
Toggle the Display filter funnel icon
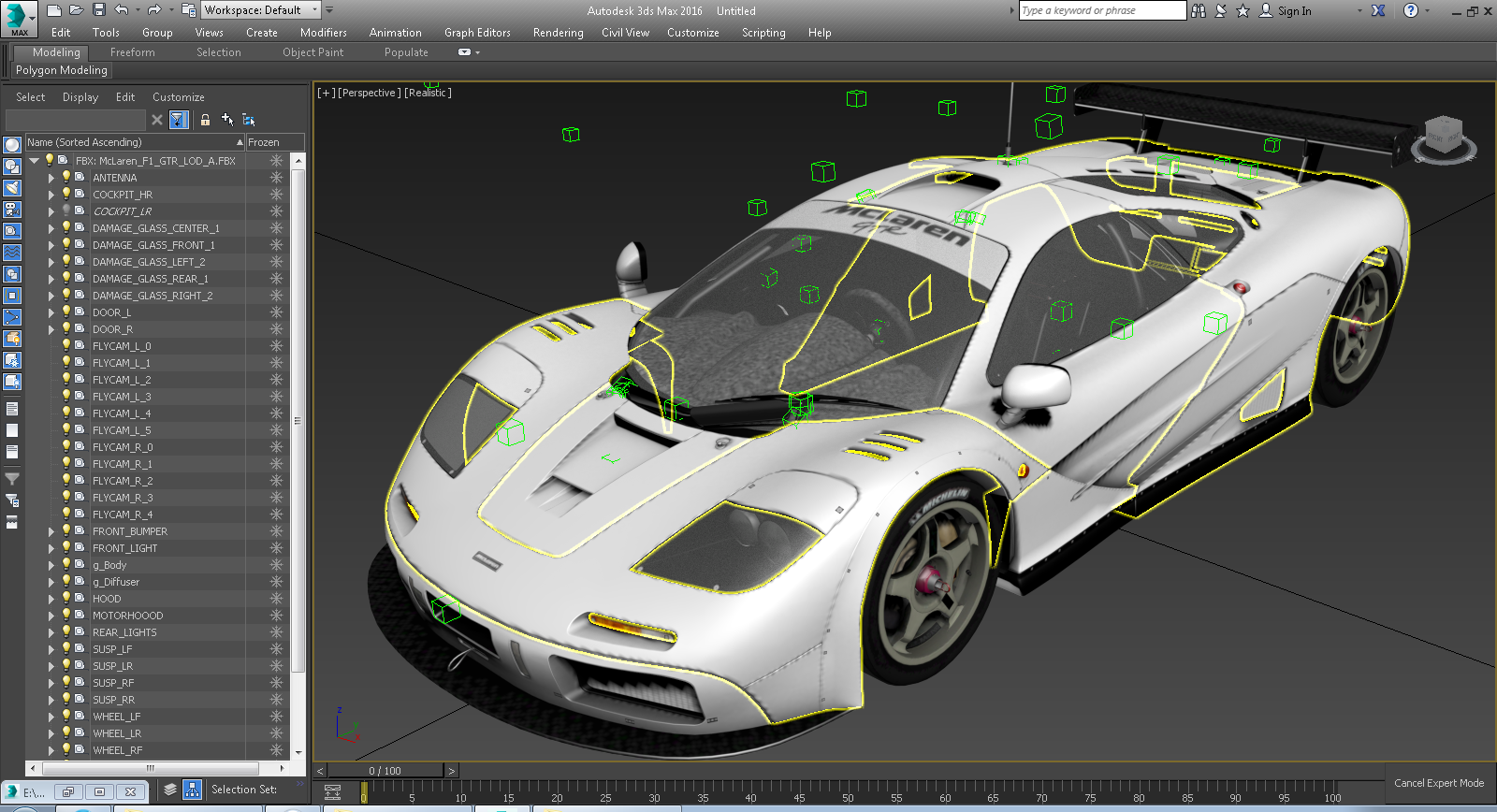179,120
